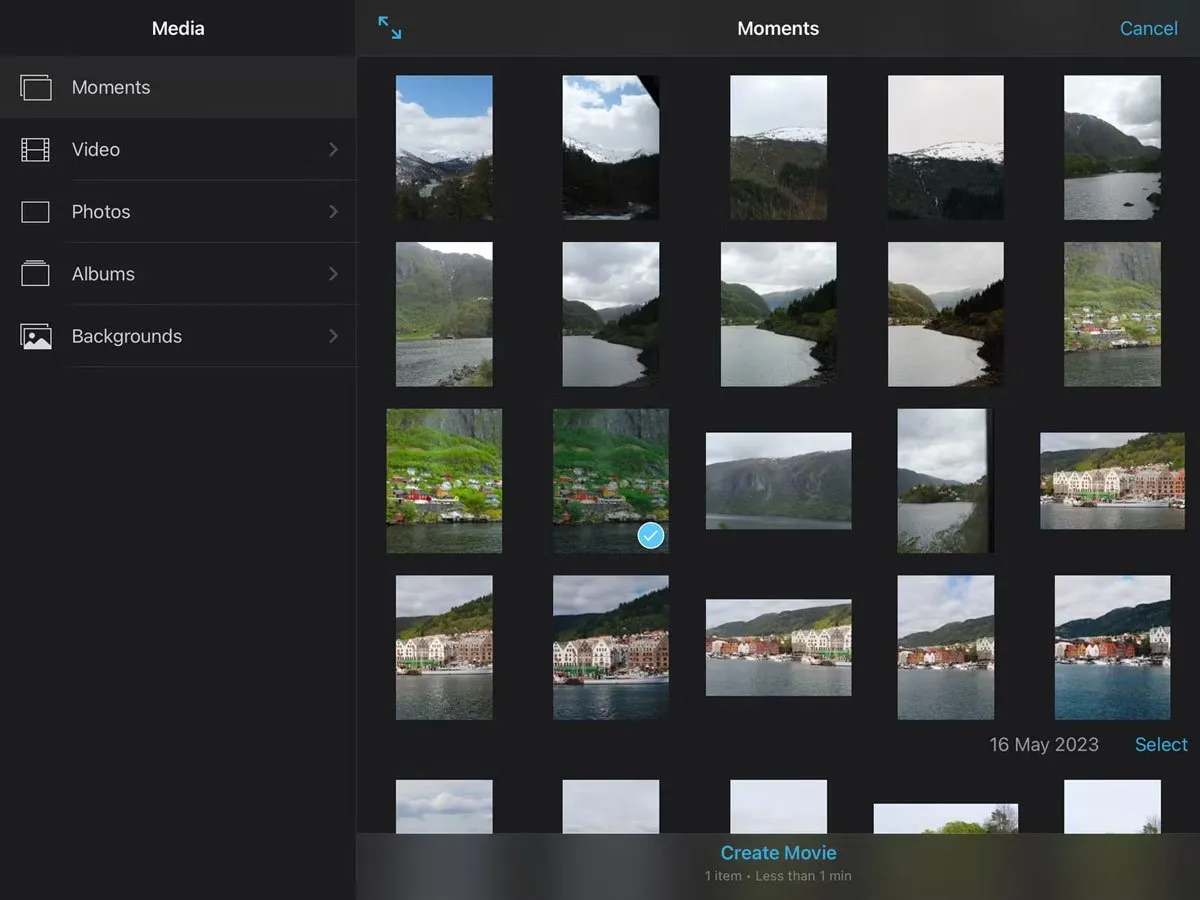Image resolution: width=1200 pixels, height=900 pixels.
Task: Expand the Video category chevron
Action: coord(333,150)
